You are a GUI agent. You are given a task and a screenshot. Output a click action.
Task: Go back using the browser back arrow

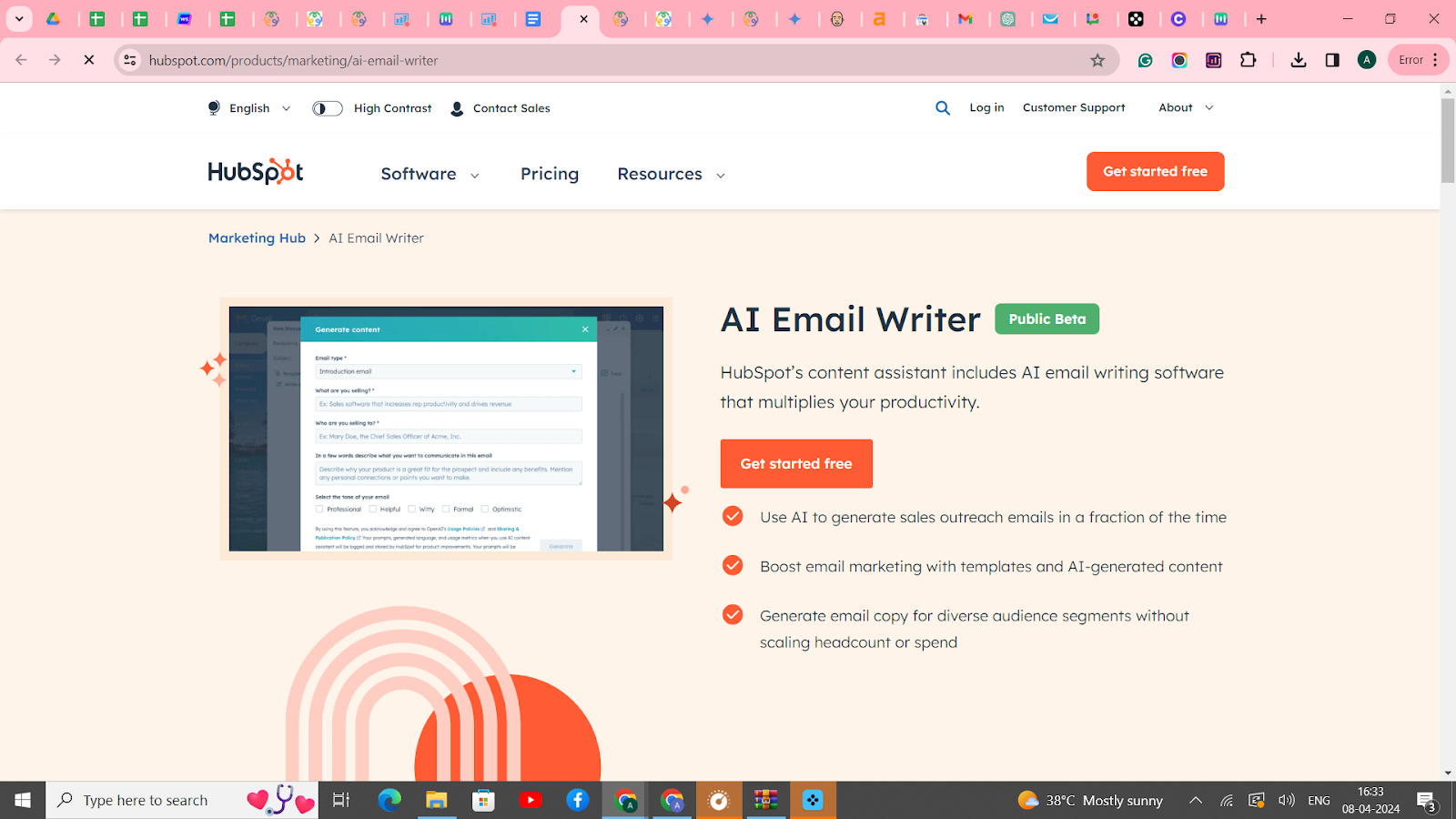pos(21,60)
